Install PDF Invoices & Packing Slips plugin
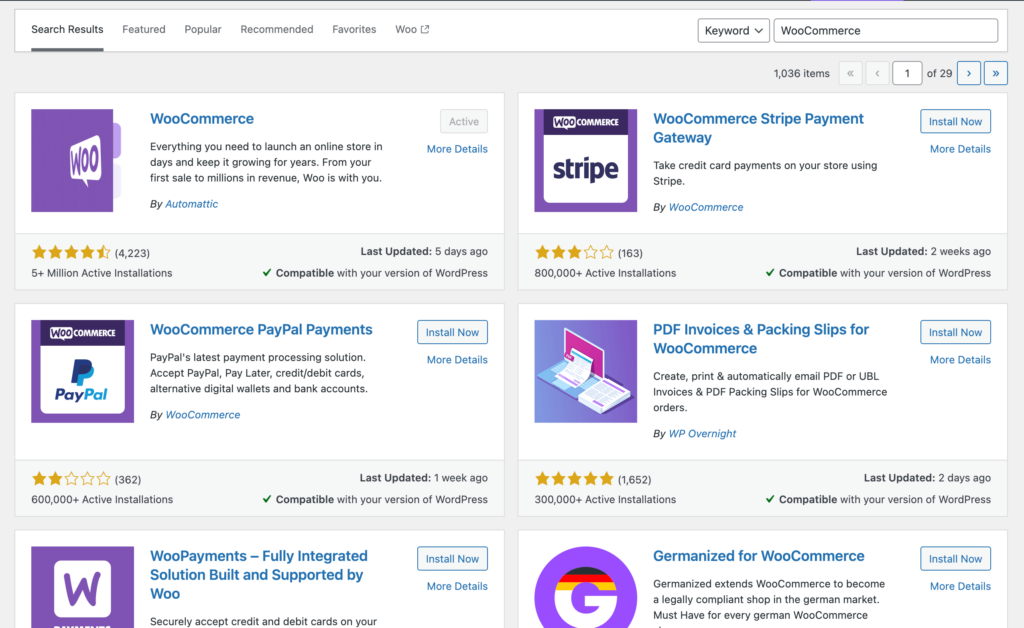This screenshot has width=1024, height=628. pos(955,332)
